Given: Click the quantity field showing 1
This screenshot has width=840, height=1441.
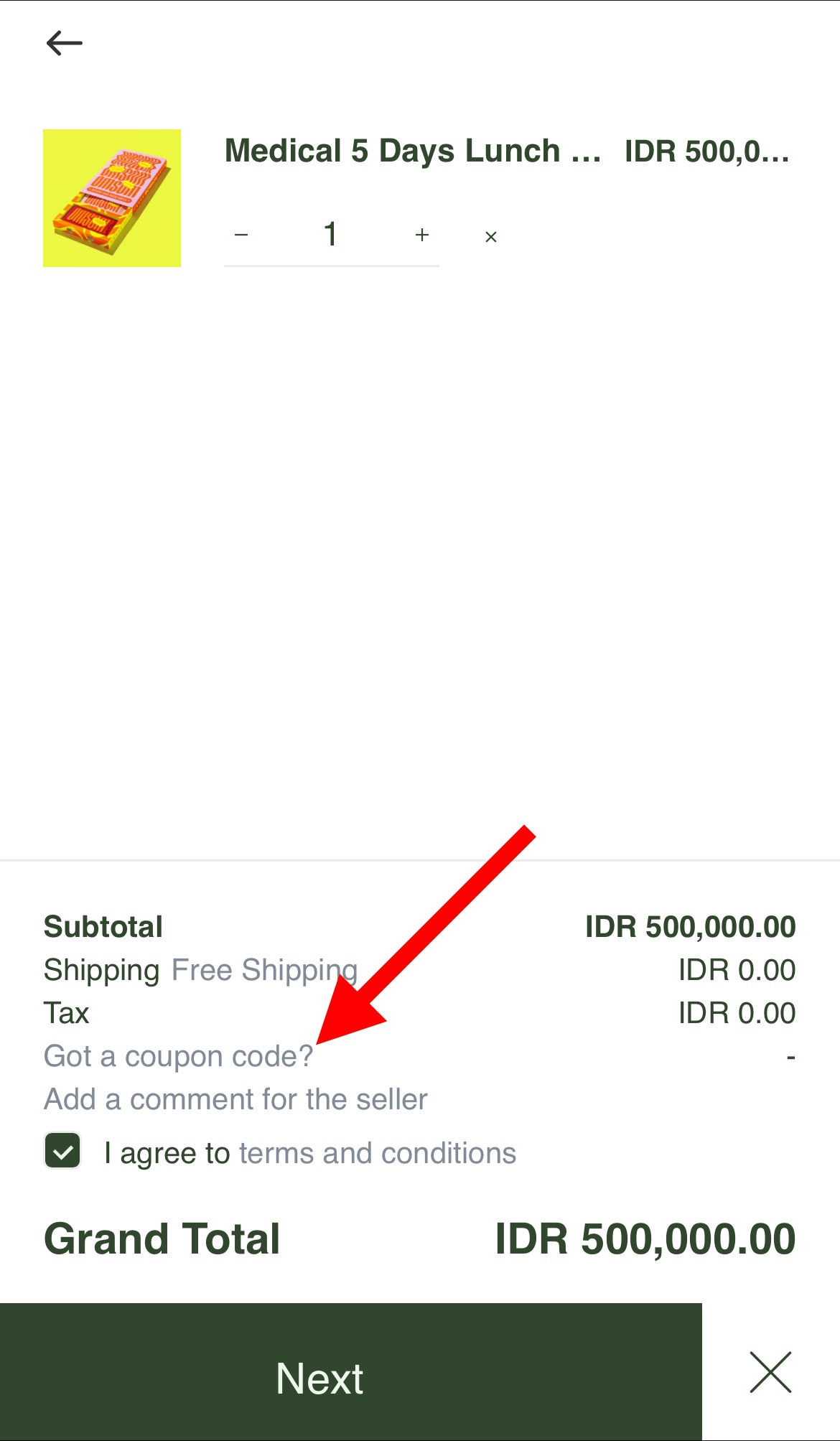Looking at the screenshot, I should (331, 234).
